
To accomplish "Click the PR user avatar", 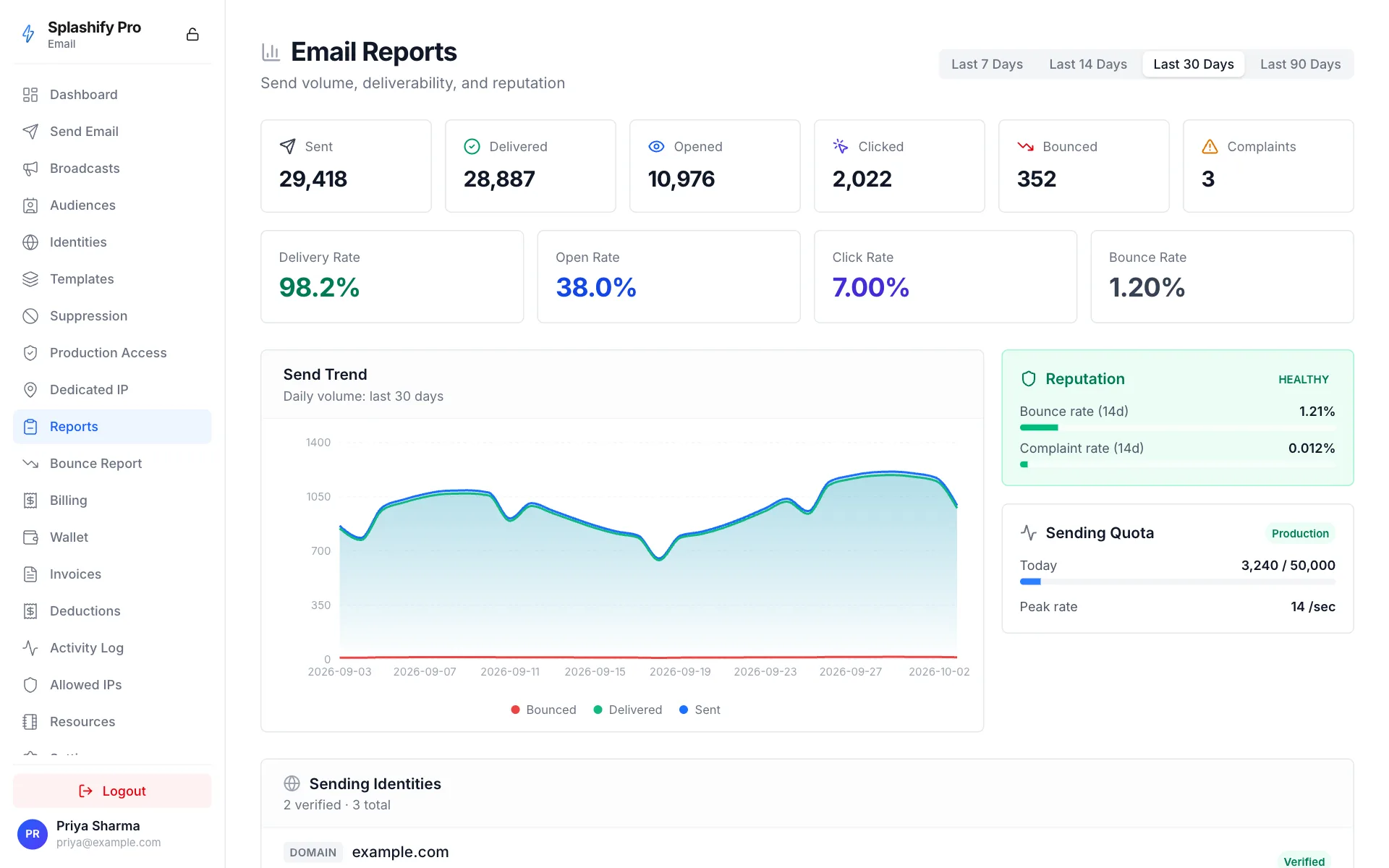I will point(33,834).
